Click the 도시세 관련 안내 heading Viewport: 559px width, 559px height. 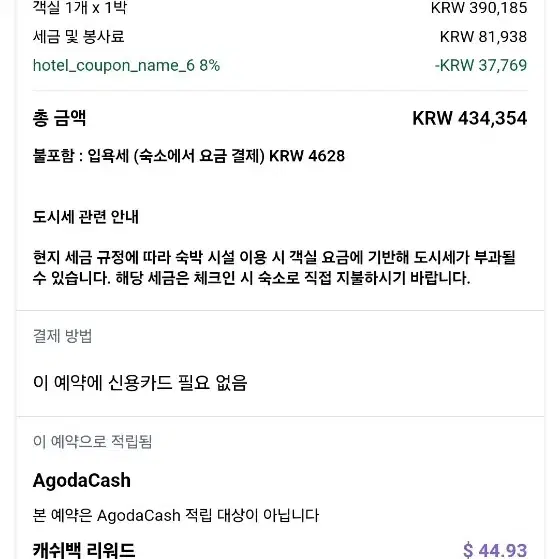(86, 217)
